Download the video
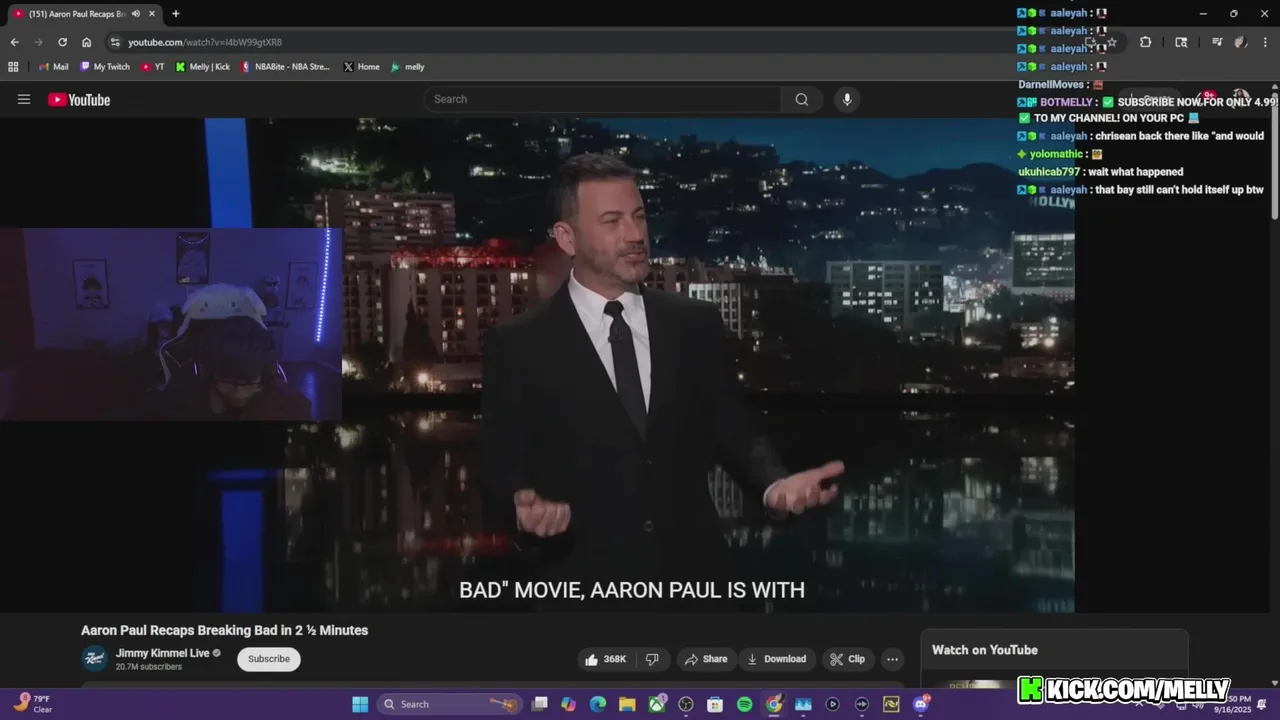1280x720 pixels. point(776,659)
